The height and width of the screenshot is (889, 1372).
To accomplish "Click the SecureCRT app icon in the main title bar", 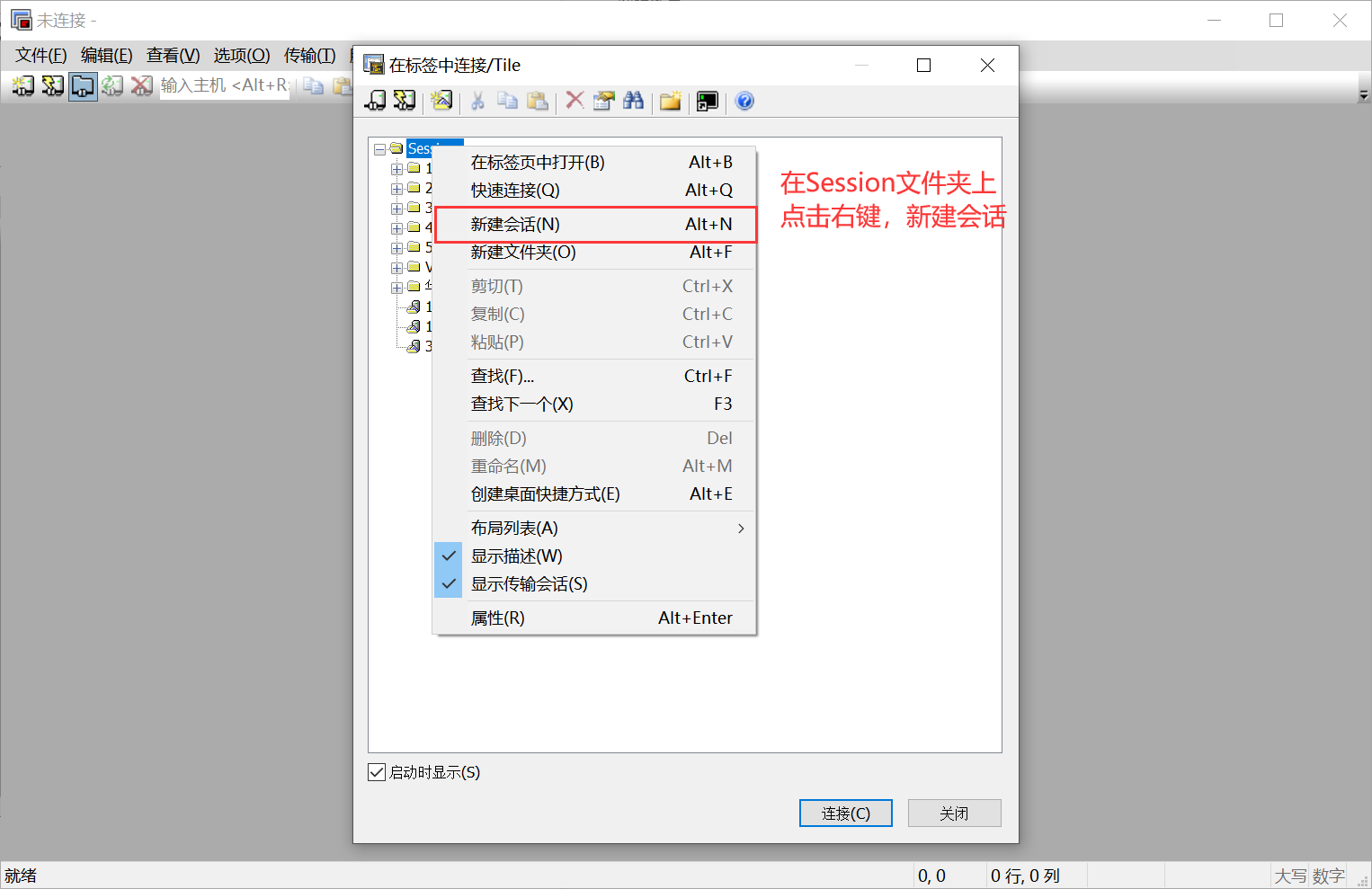I will [x=22, y=20].
